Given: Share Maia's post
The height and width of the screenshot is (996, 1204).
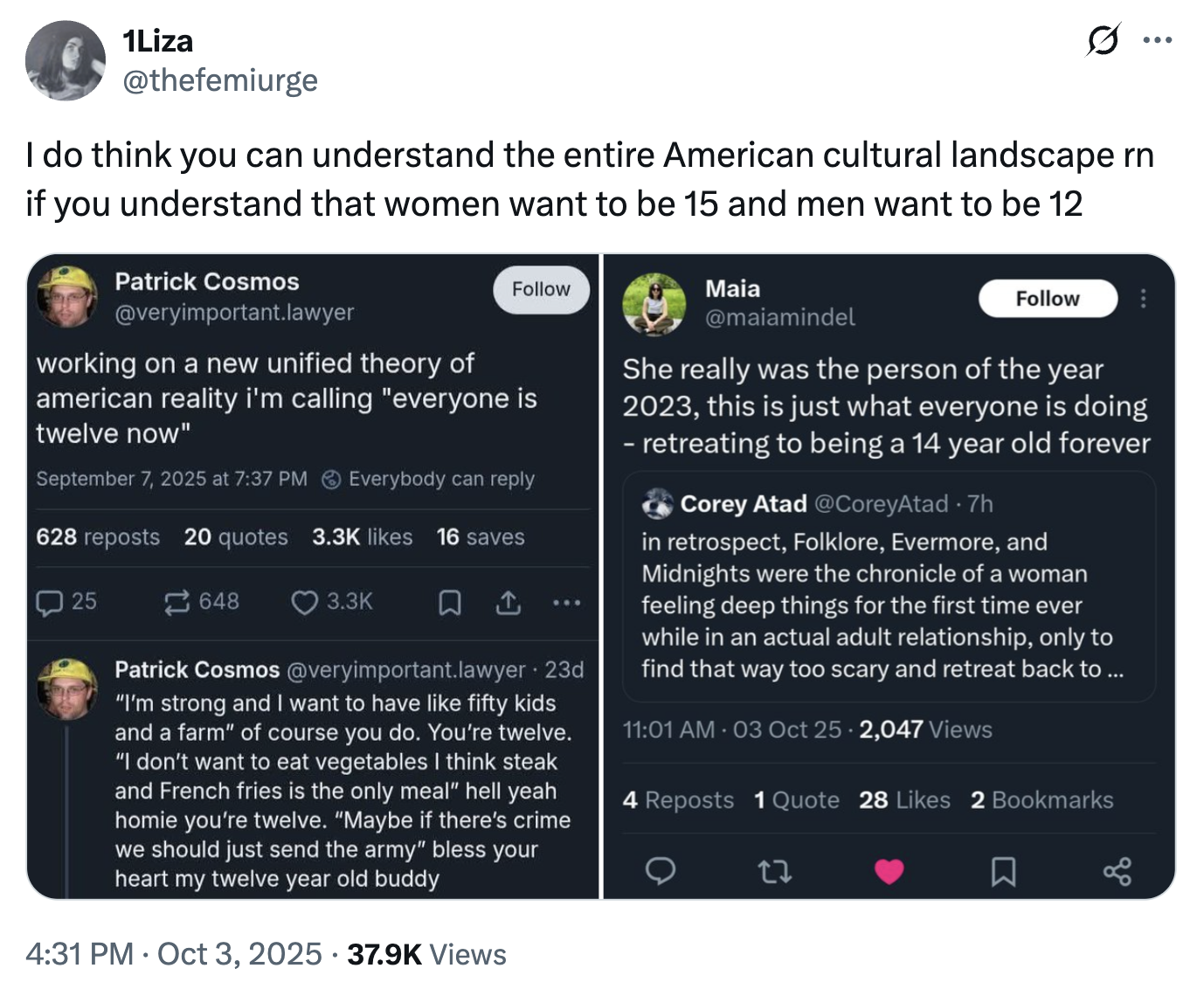Looking at the screenshot, I should (x=1117, y=871).
